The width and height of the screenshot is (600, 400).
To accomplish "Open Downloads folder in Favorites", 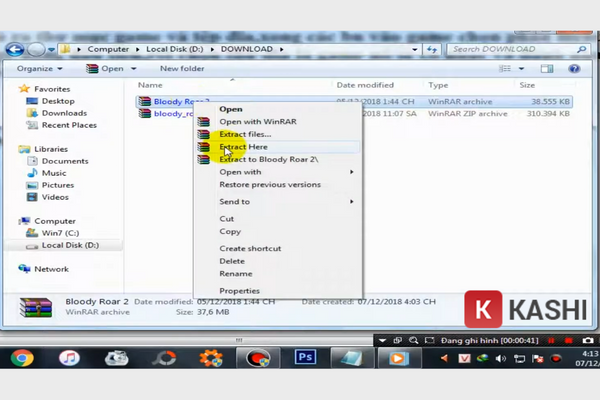I will click(x=64, y=113).
